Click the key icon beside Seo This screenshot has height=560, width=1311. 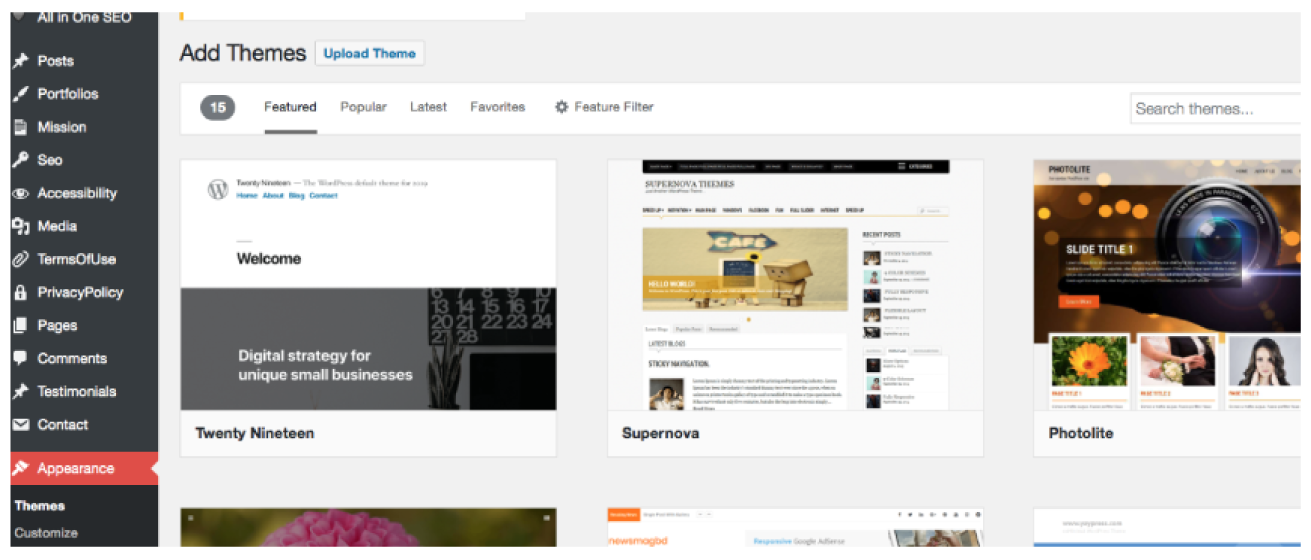coord(20,160)
